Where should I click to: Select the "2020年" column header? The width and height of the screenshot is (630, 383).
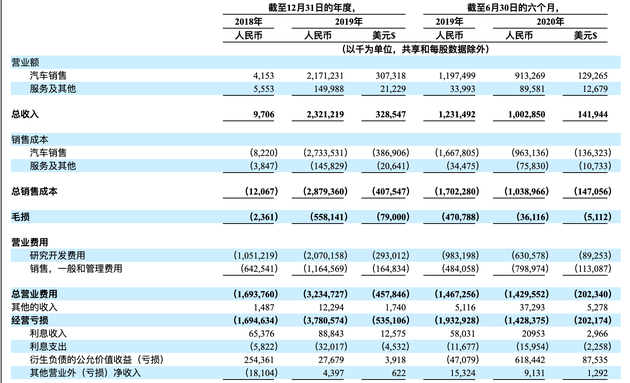[x=550, y=22]
